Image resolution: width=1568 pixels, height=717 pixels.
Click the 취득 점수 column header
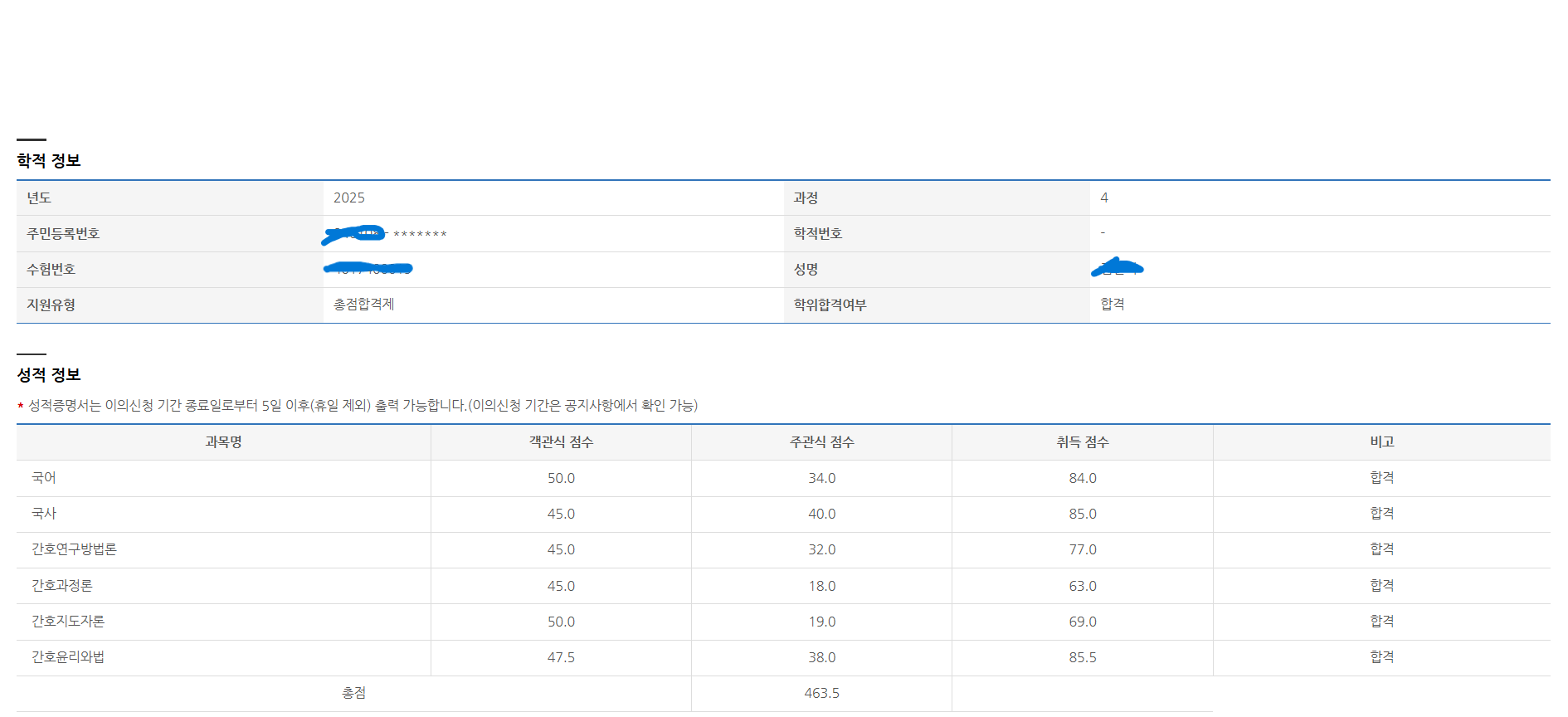coord(1082,442)
